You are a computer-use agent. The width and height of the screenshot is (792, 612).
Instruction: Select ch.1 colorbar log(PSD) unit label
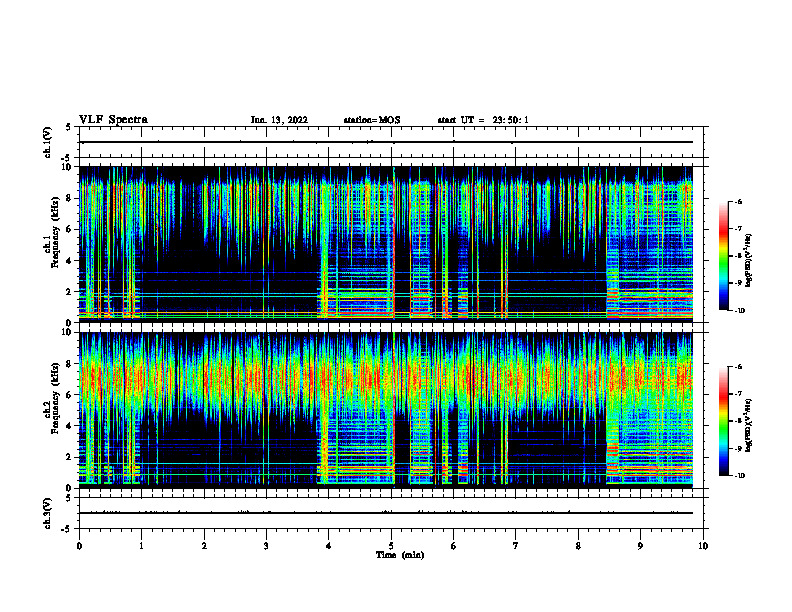click(749, 261)
